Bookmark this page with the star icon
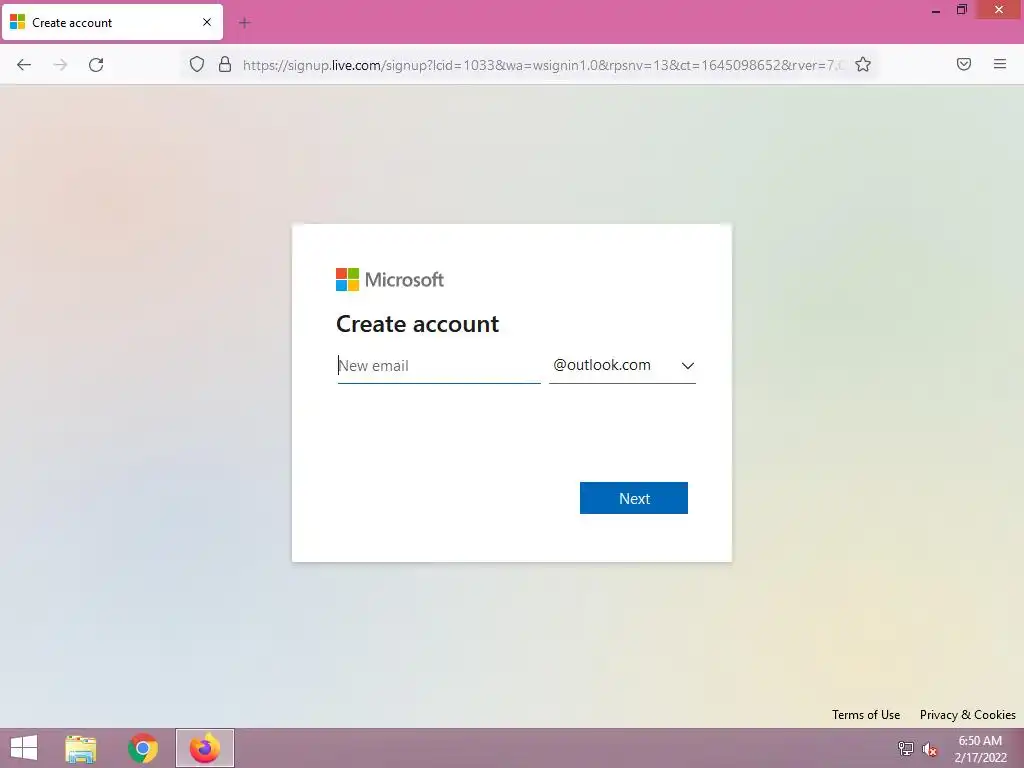 pyautogui.click(x=863, y=64)
